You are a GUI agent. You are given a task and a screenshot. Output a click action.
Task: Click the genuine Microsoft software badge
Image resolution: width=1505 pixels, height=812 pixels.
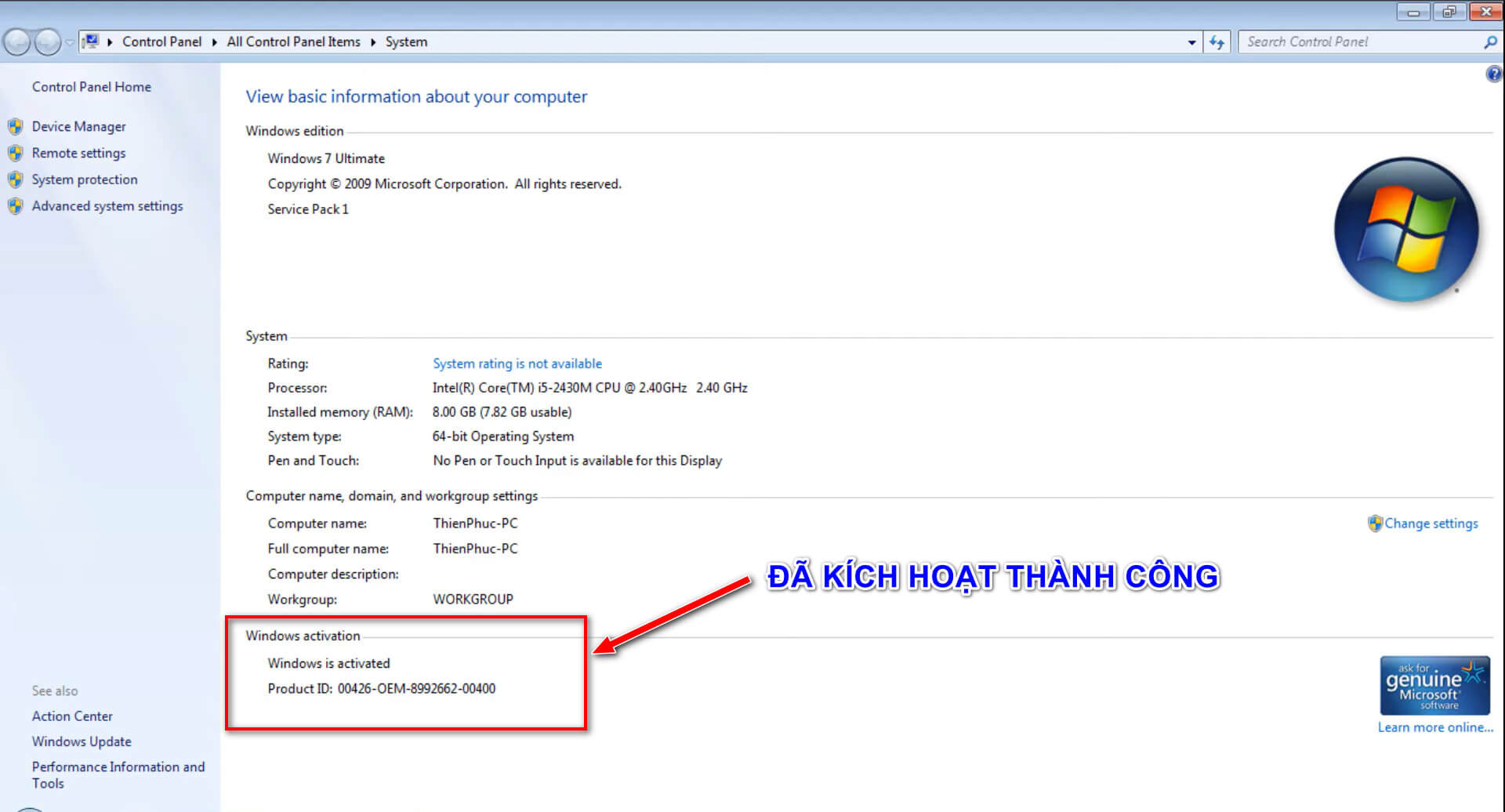[1434, 686]
